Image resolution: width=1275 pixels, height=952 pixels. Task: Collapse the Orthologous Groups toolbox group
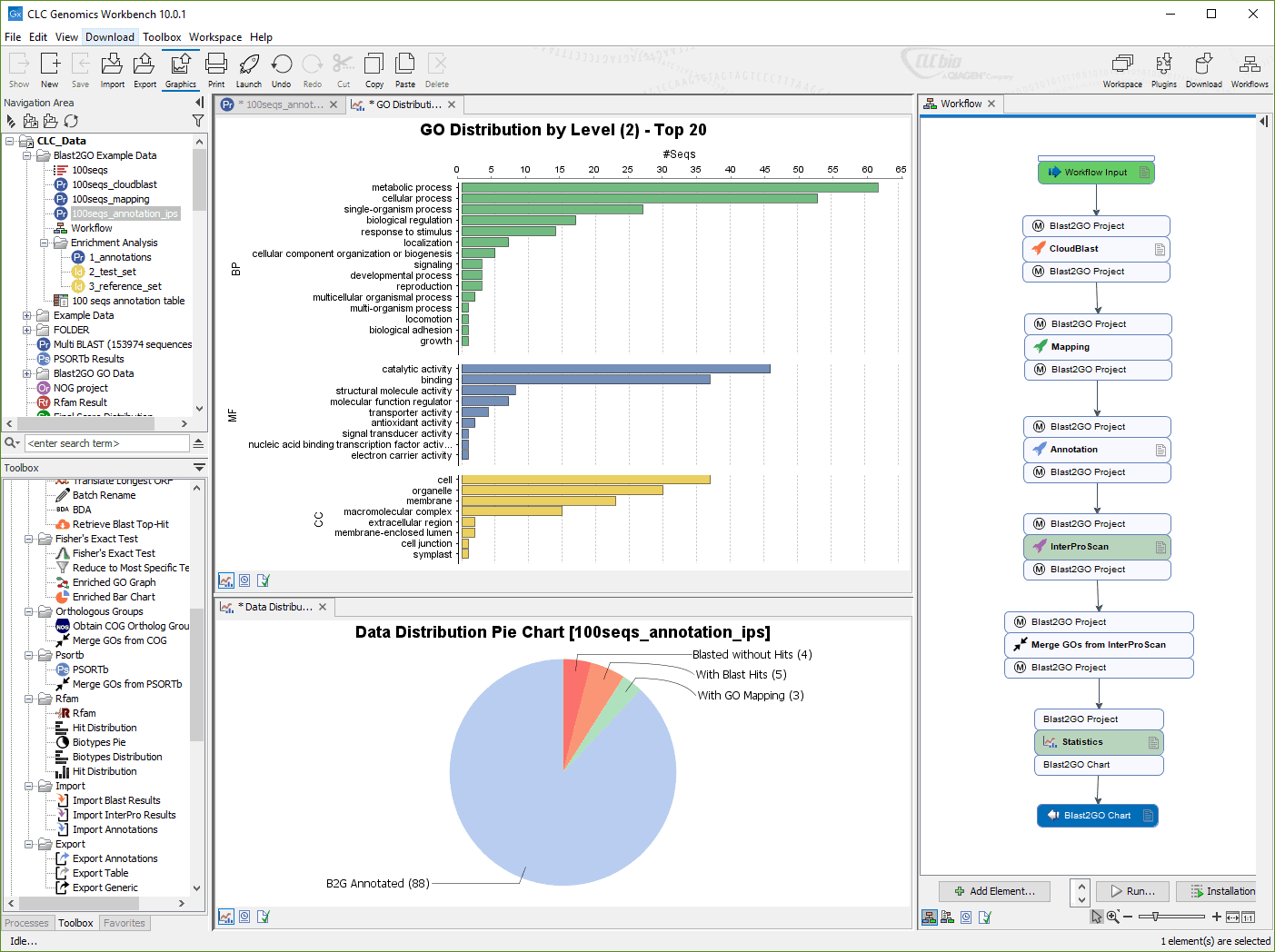(29, 611)
